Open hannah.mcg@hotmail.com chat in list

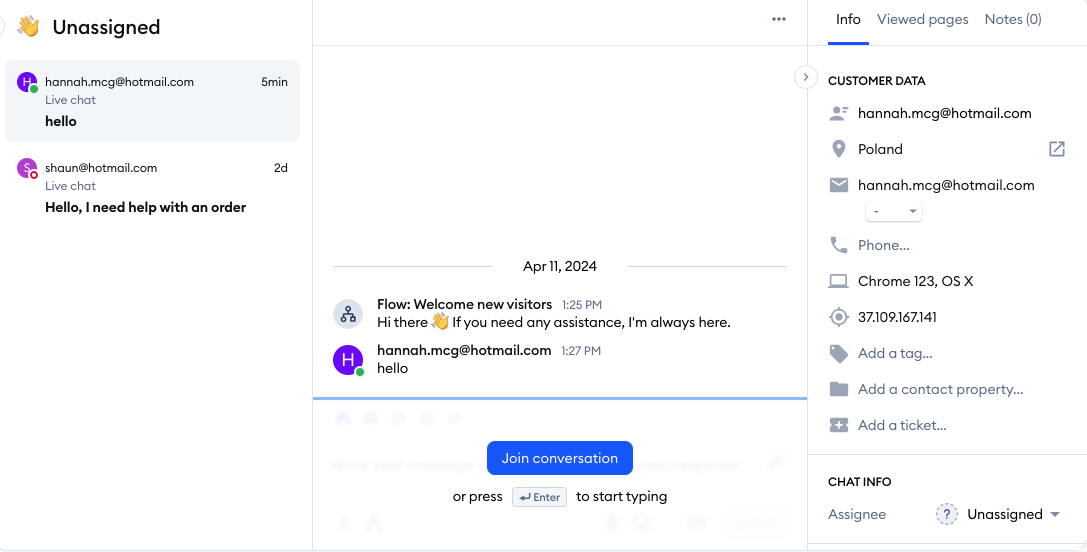[x=152, y=101]
